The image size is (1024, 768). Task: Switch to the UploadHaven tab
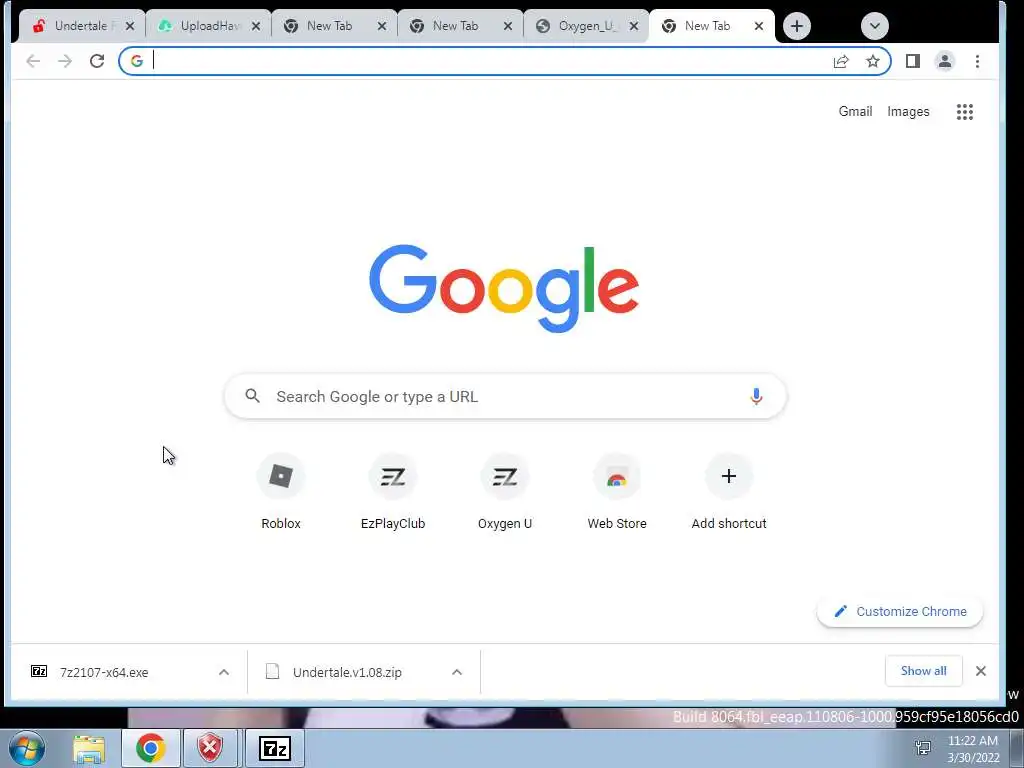point(208,26)
